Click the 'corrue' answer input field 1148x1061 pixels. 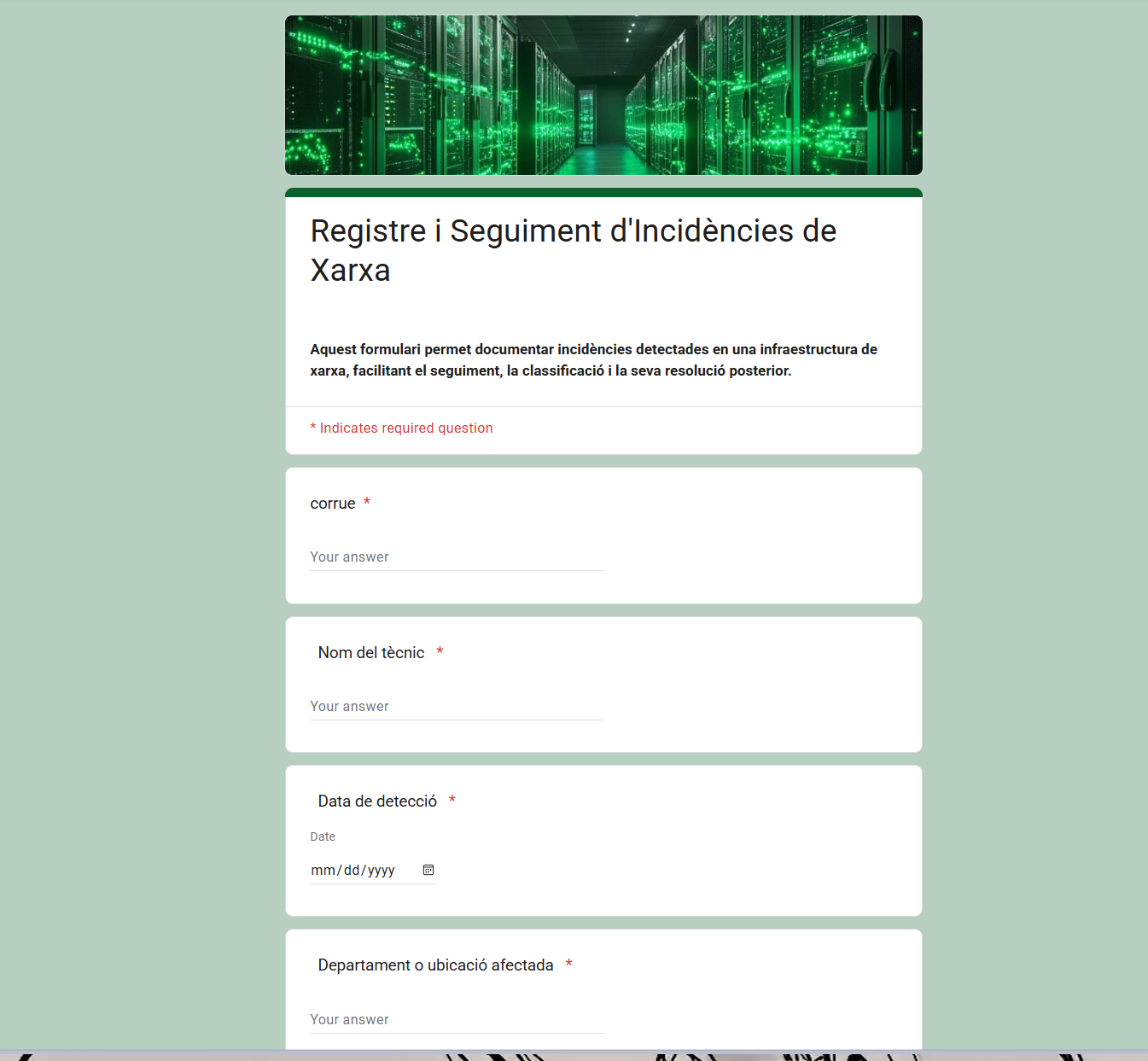457,557
